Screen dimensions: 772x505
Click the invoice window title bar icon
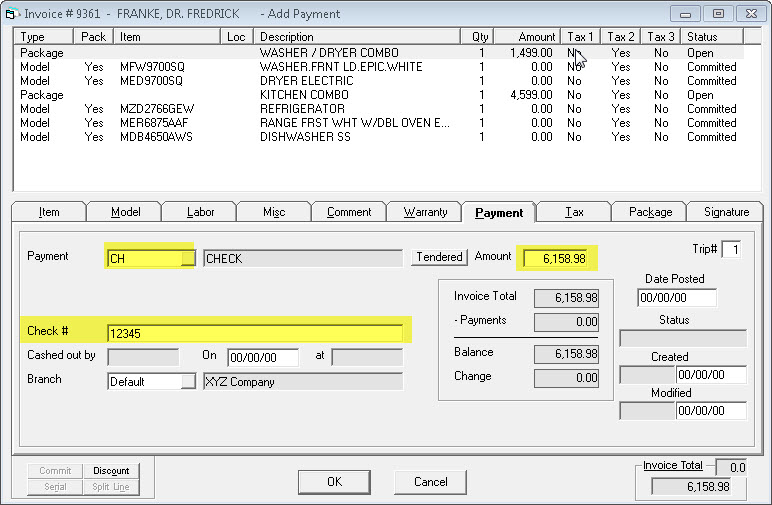[11, 14]
